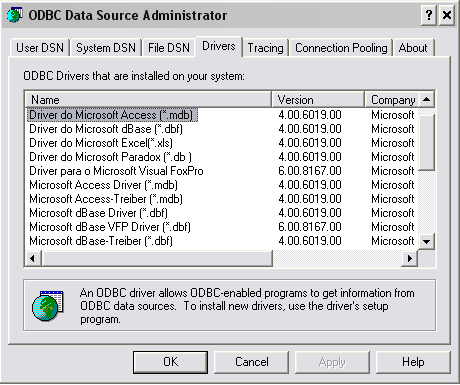Click Microsoft company cell in Paradox row
The image size is (460, 385).
(x=393, y=157)
